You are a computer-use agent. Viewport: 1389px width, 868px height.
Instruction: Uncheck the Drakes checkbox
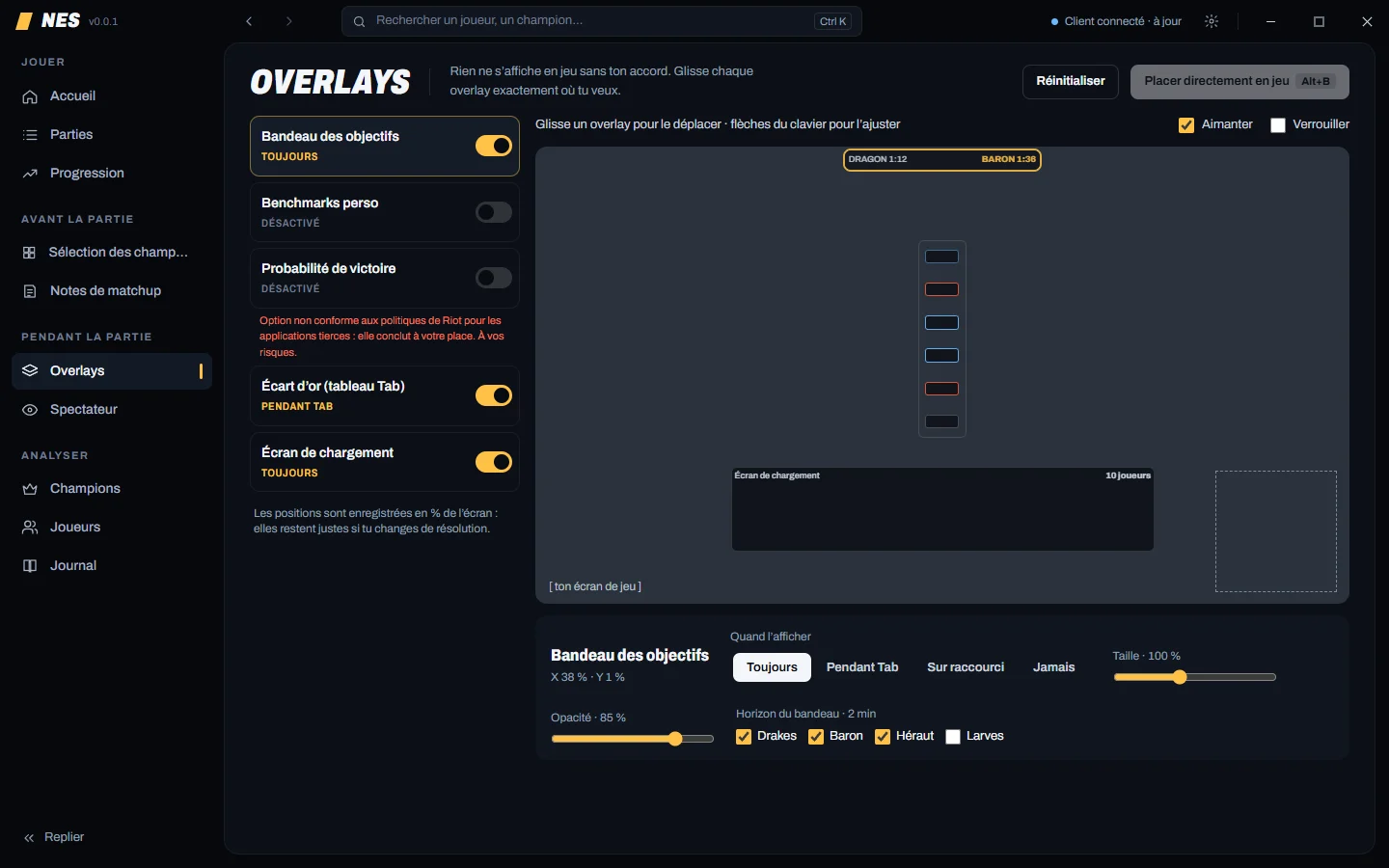click(x=744, y=737)
